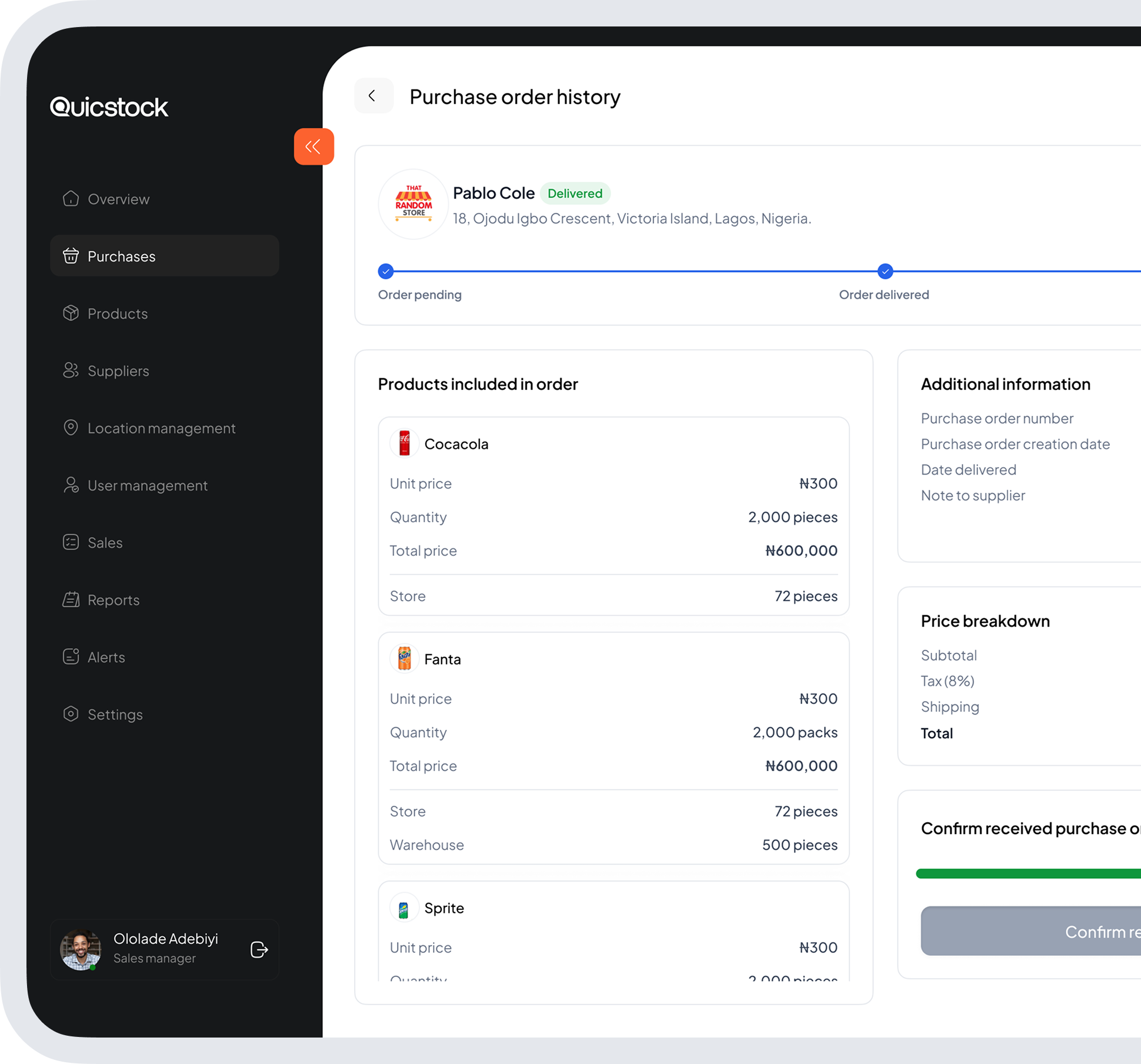This screenshot has width=1141, height=1064.
Task: Click the Quicstock logo
Action: (x=109, y=106)
